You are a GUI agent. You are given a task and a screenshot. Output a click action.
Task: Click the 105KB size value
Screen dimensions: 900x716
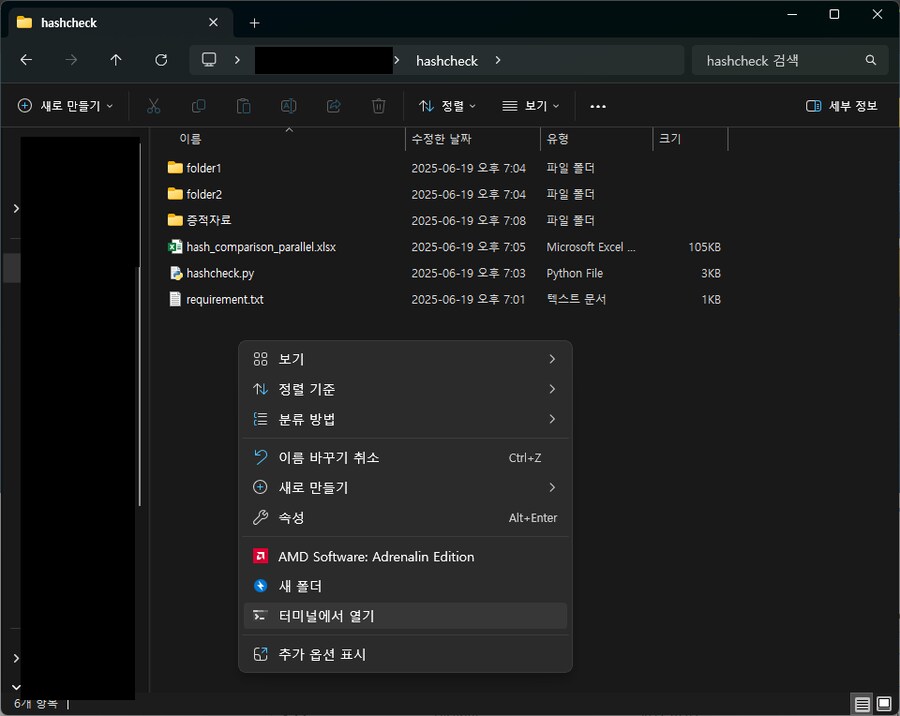pyautogui.click(x=705, y=247)
